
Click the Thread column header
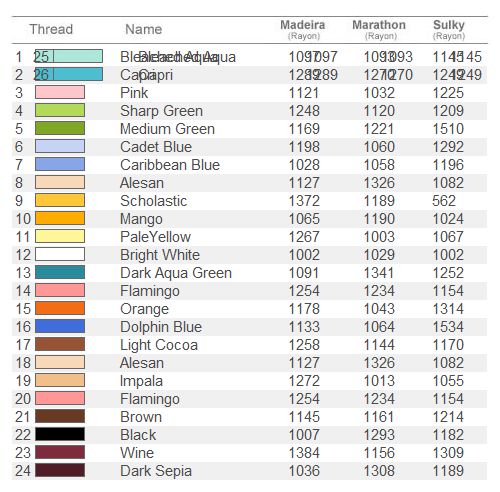pyautogui.click(x=51, y=29)
